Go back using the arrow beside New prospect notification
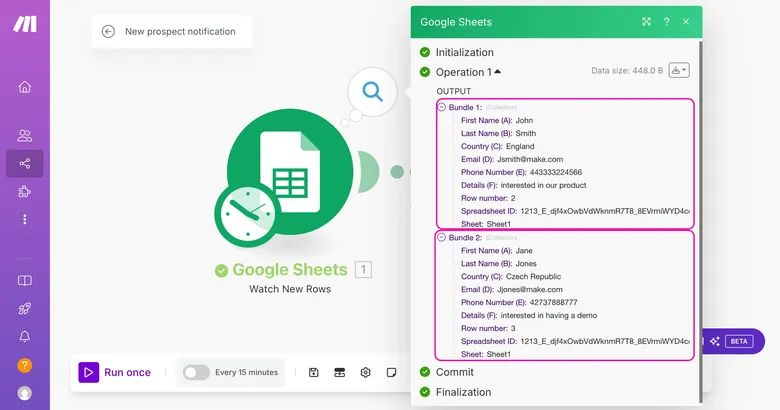Screen dimensions: 780x410 click(x=108, y=31)
